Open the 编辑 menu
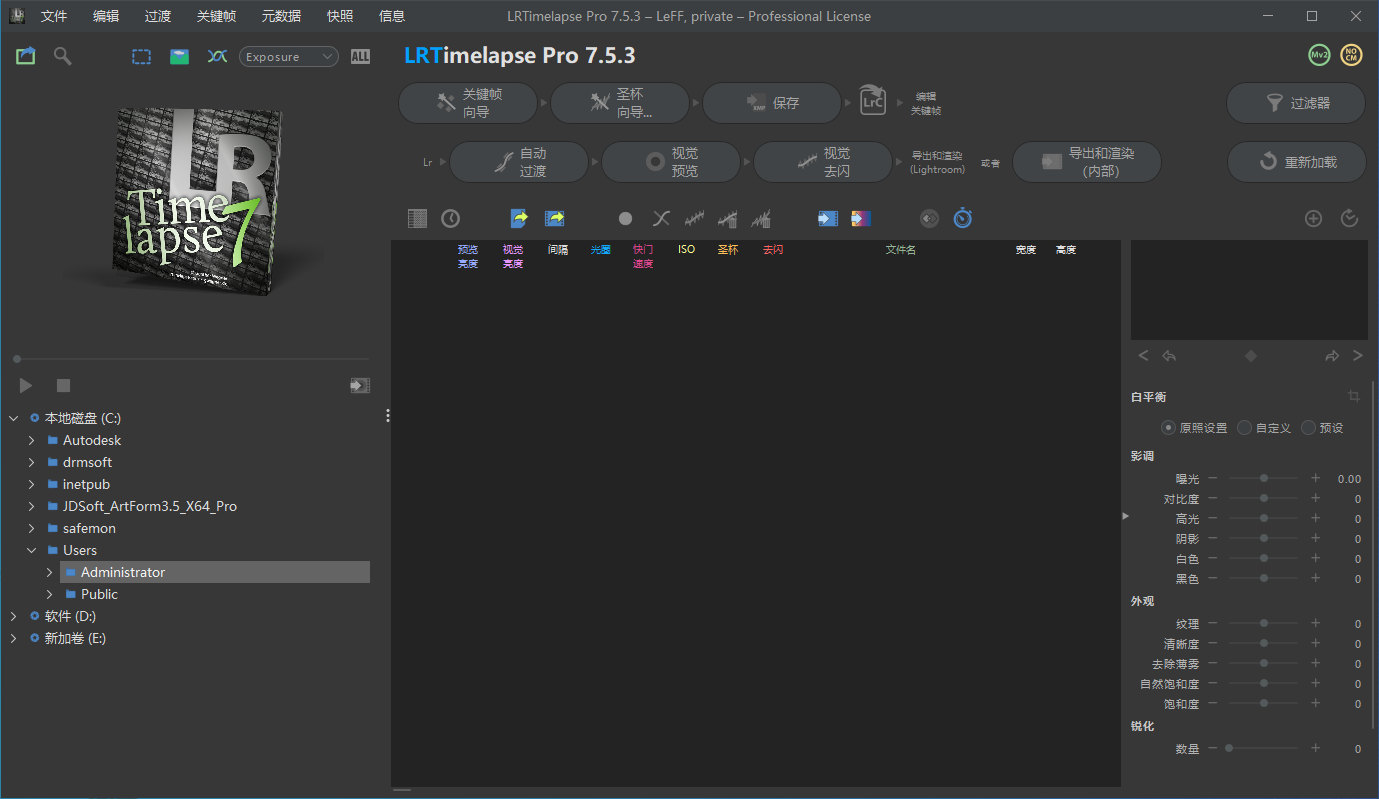Screen dimensions: 1379x799 [x=106, y=16]
